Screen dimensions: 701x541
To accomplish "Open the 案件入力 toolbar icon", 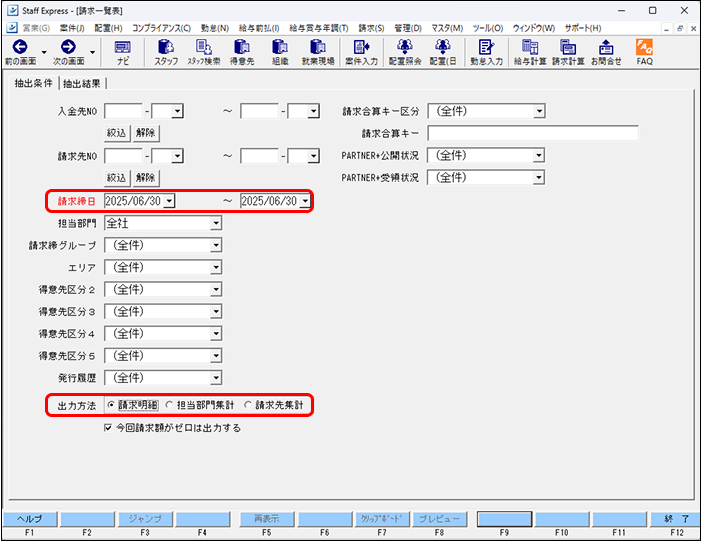I will click(361, 52).
